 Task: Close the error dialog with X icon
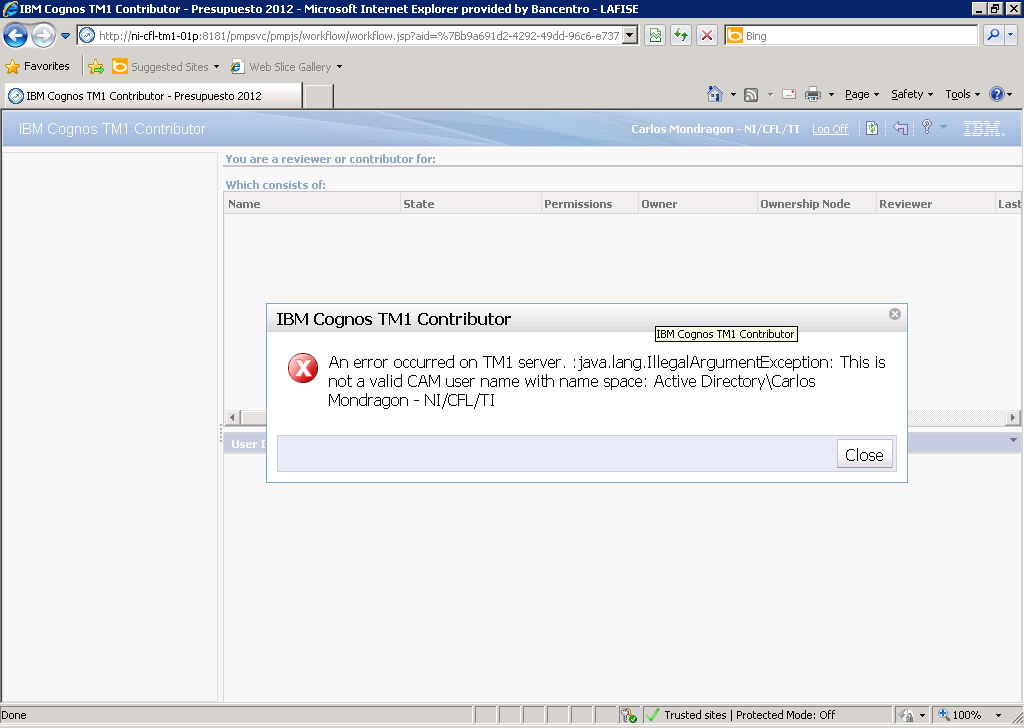coord(895,314)
